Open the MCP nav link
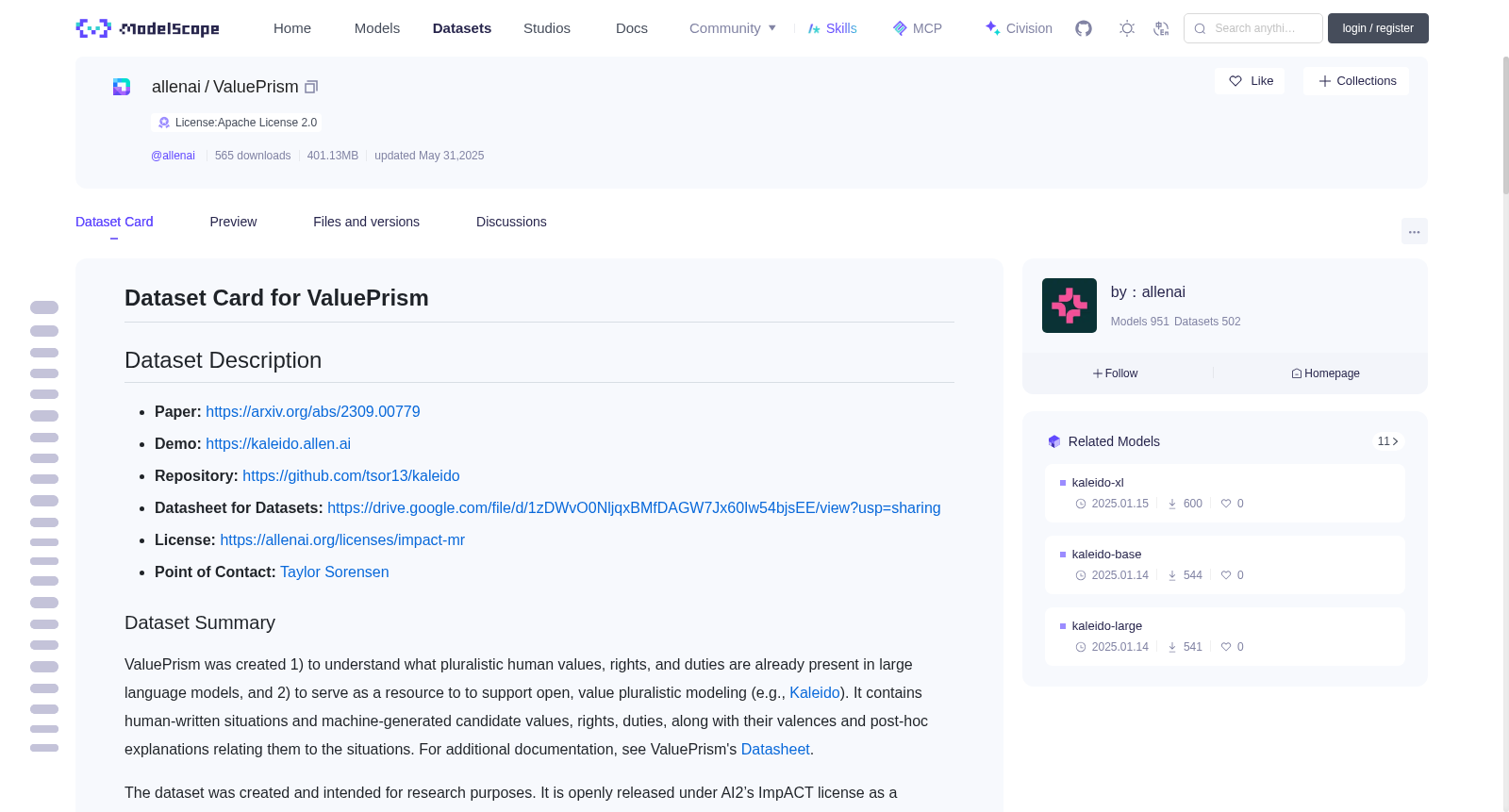Viewport: 1509px width, 812px height. [x=918, y=28]
